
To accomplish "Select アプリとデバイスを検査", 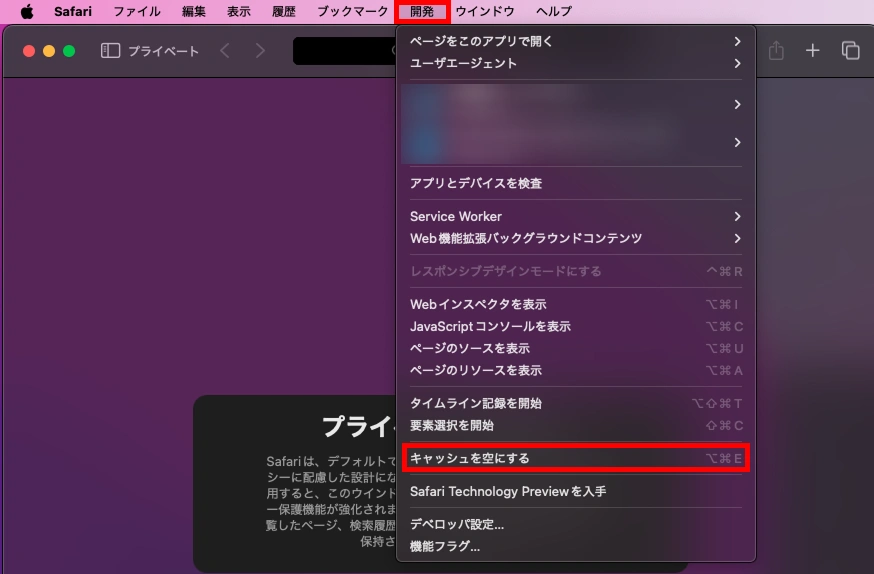I will pos(576,183).
